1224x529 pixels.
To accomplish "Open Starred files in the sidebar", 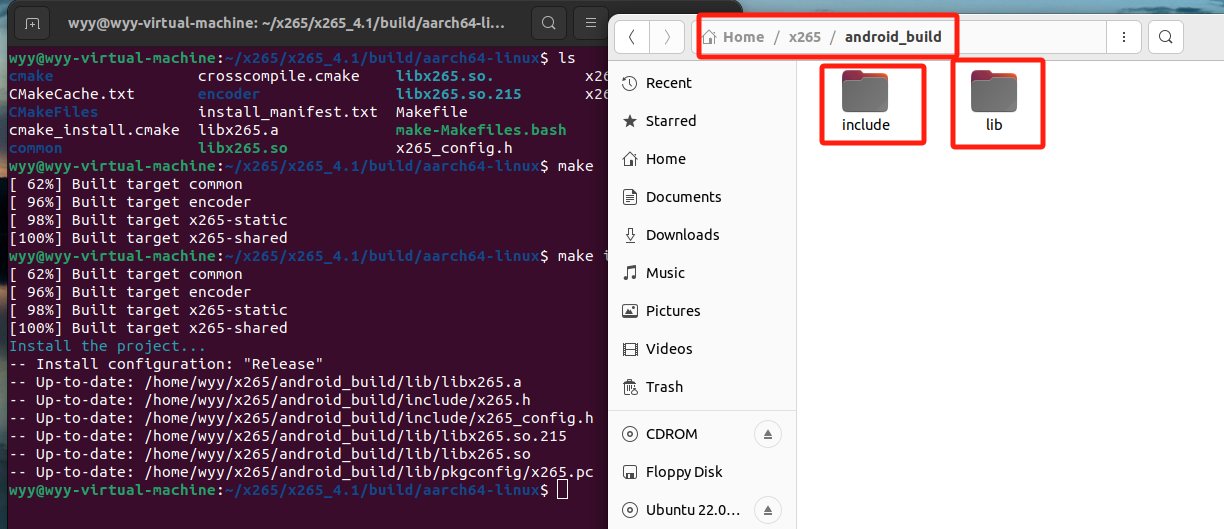I will click(x=670, y=121).
